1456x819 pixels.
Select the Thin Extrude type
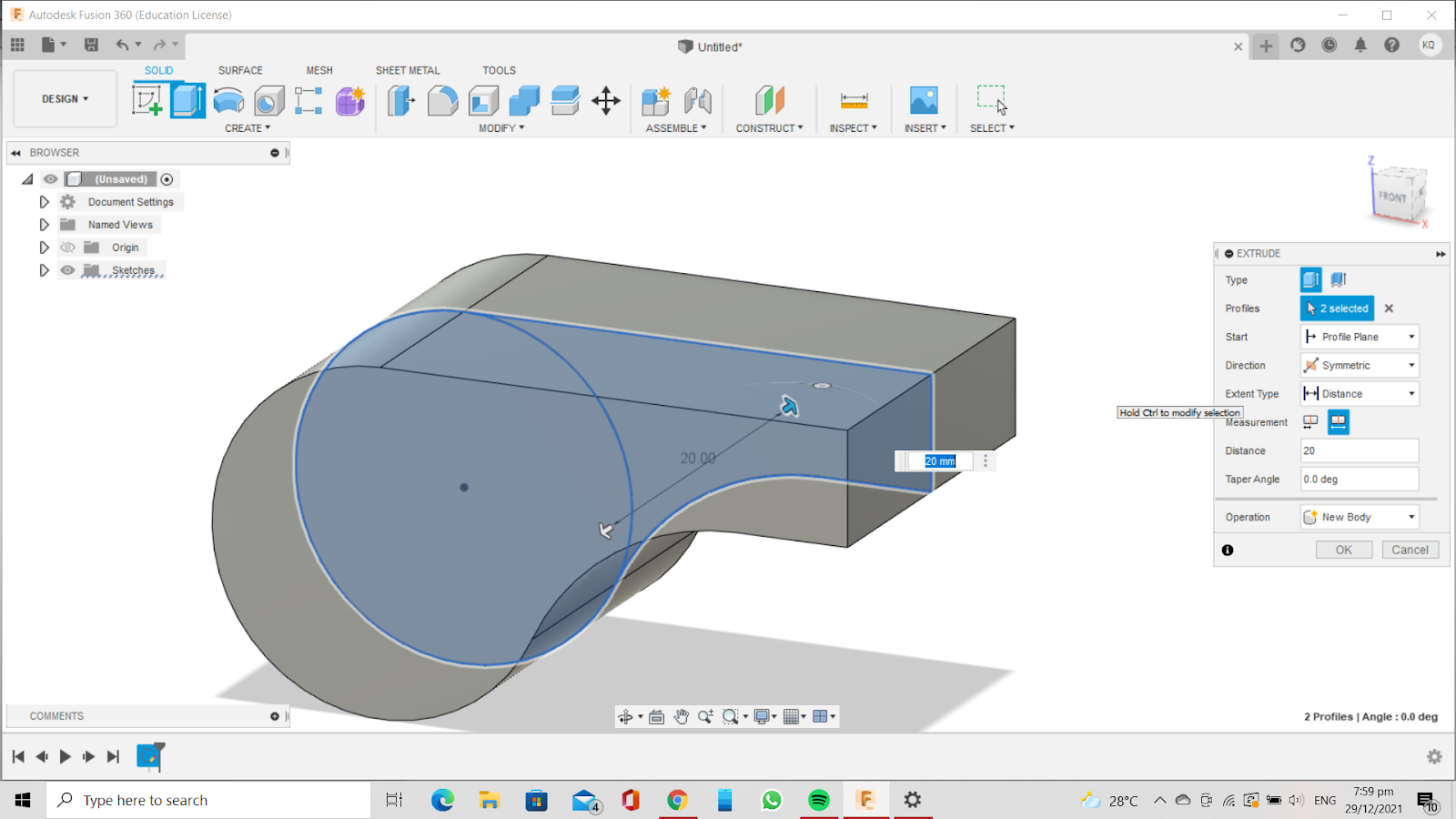(1338, 280)
